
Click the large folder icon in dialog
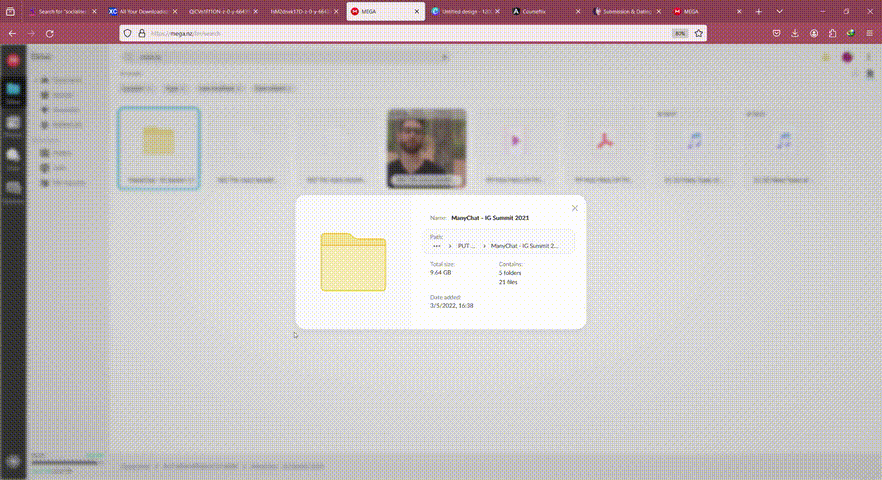click(x=353, y=262)
